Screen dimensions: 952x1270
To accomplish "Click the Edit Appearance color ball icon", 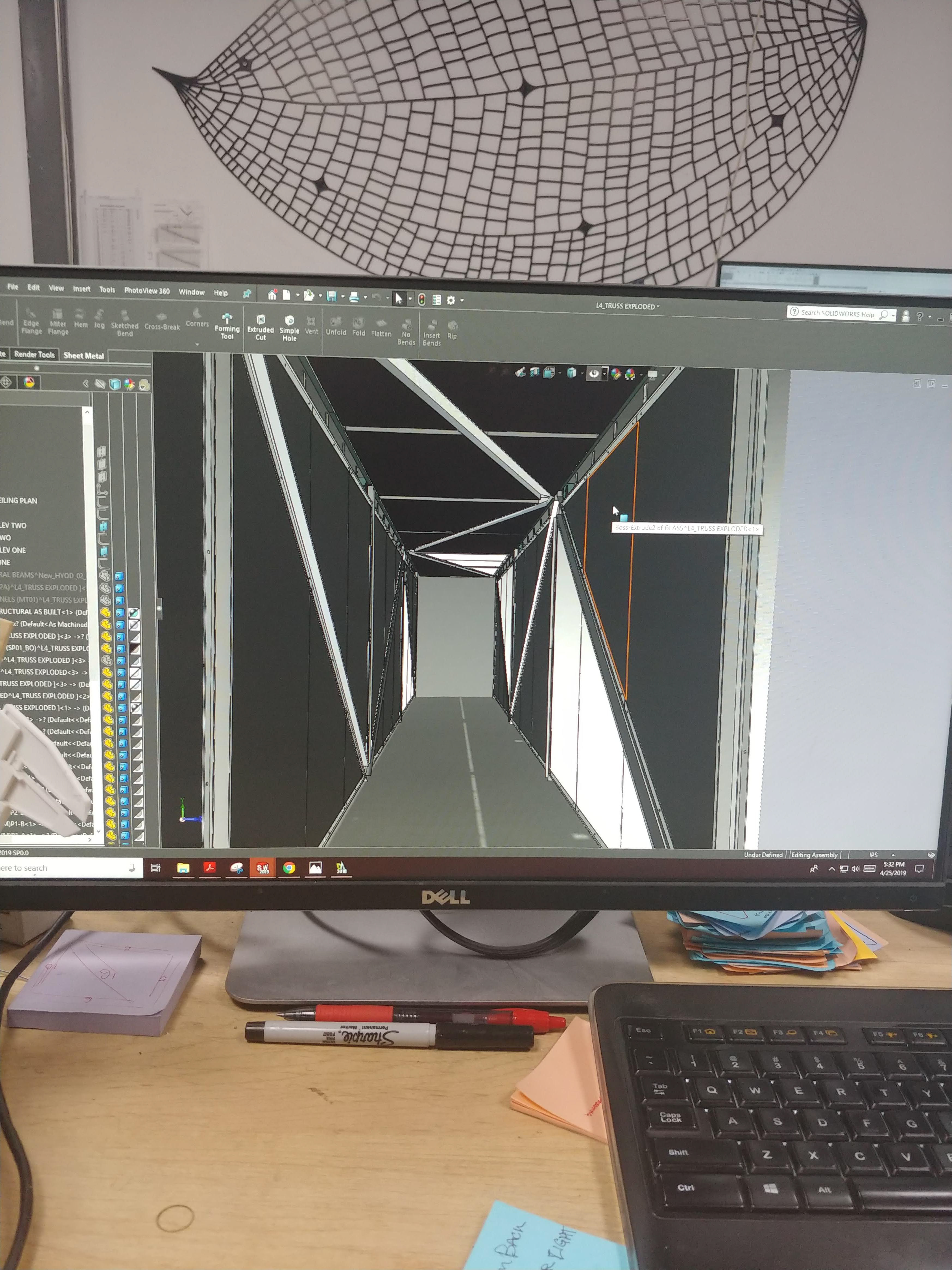I will [x=616, y=374].
